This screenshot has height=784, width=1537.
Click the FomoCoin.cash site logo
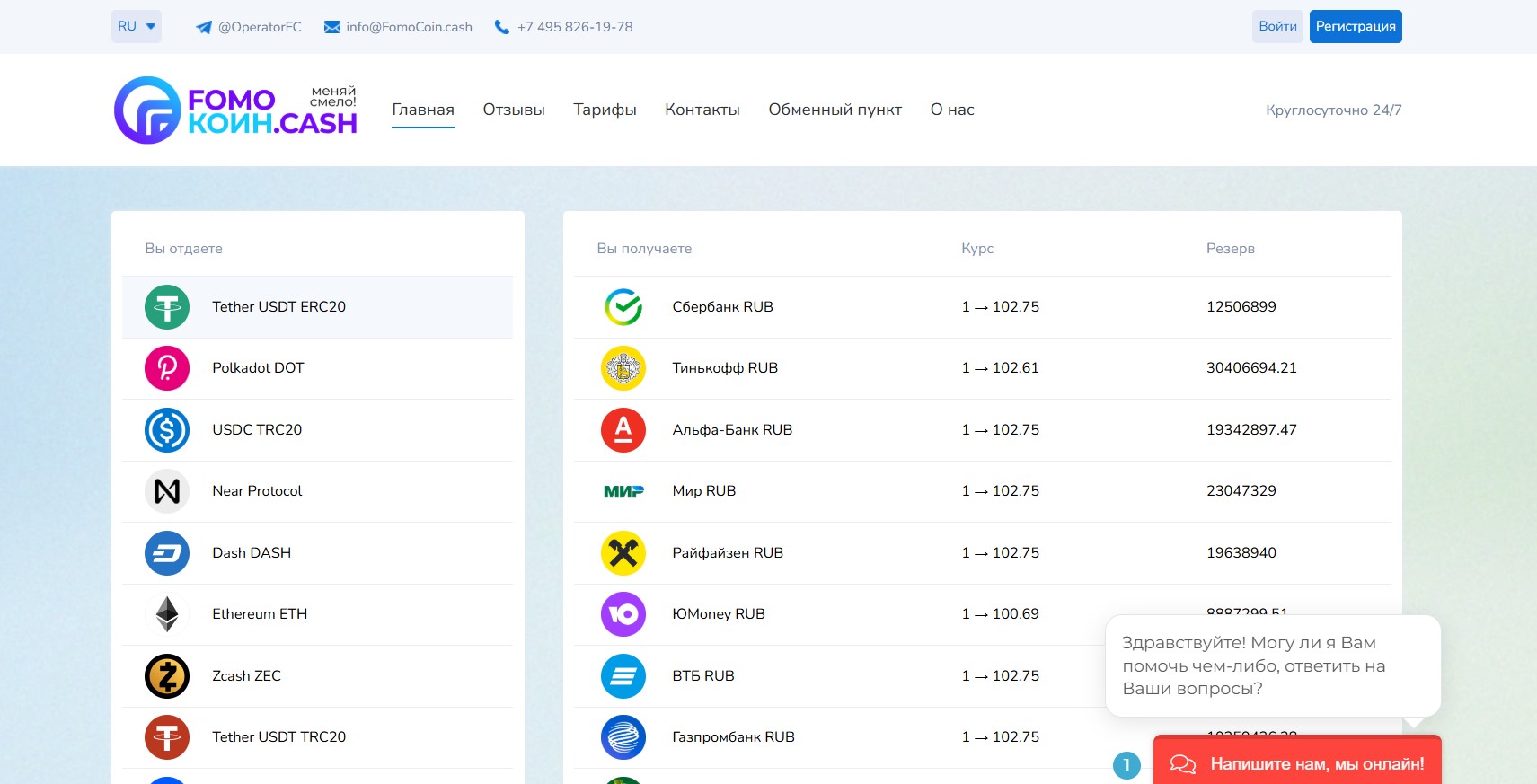235,110
